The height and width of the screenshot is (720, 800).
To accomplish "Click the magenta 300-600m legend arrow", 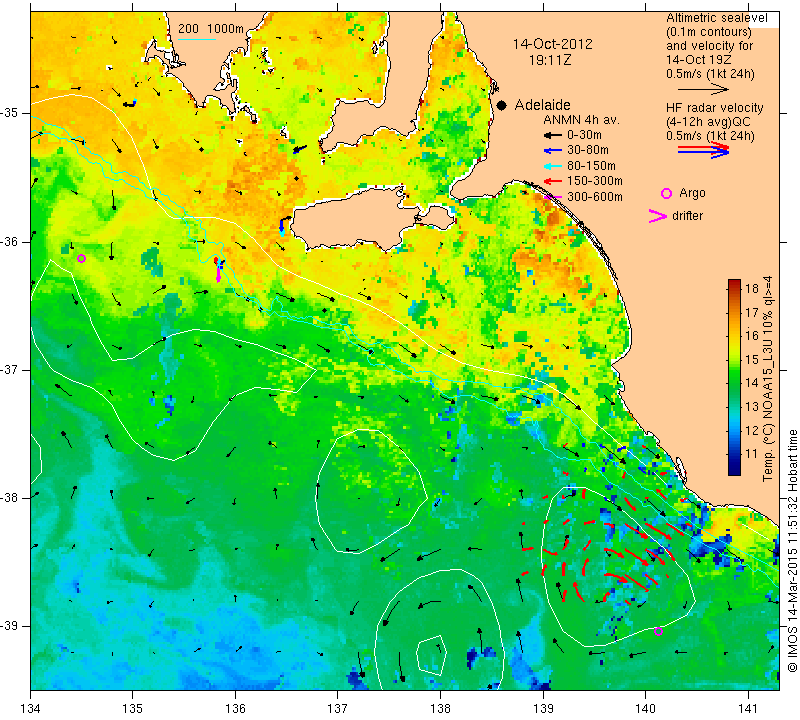I will pyautogui.click(x=552, y=197).
